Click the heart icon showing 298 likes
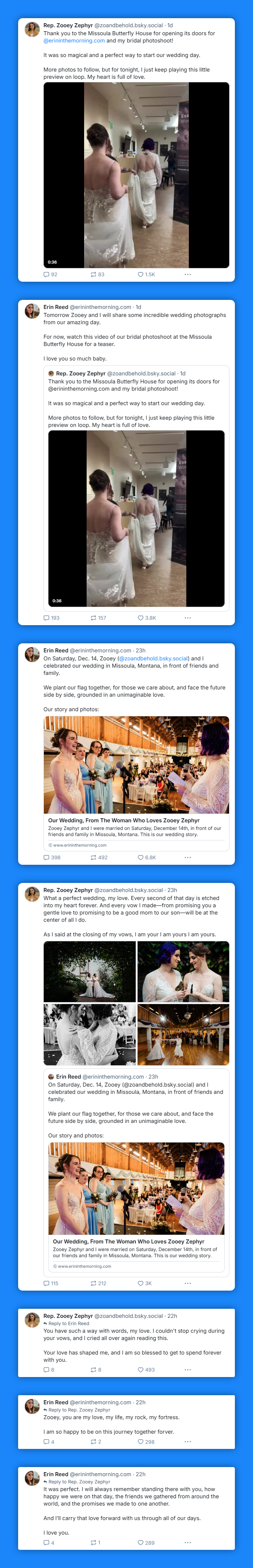This screenshot has width=253, height=1568. click(141, 1441)
